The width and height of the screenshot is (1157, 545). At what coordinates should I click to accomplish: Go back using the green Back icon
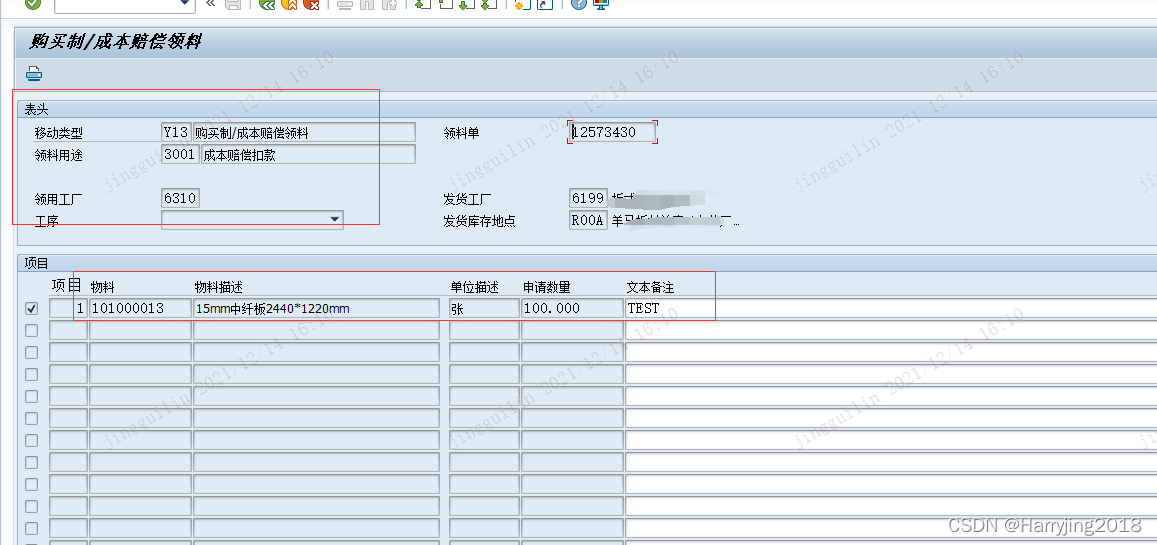click(267, 4)
